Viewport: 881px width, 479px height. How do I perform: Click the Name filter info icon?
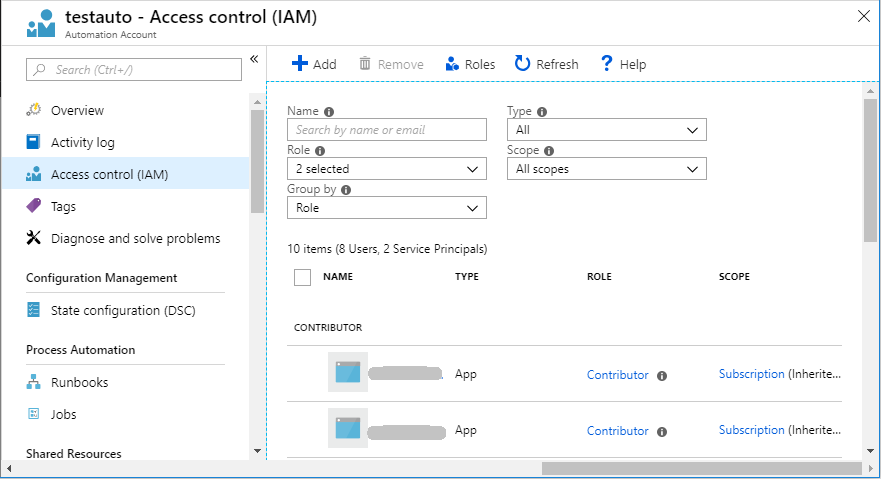[x=329, y=112]
